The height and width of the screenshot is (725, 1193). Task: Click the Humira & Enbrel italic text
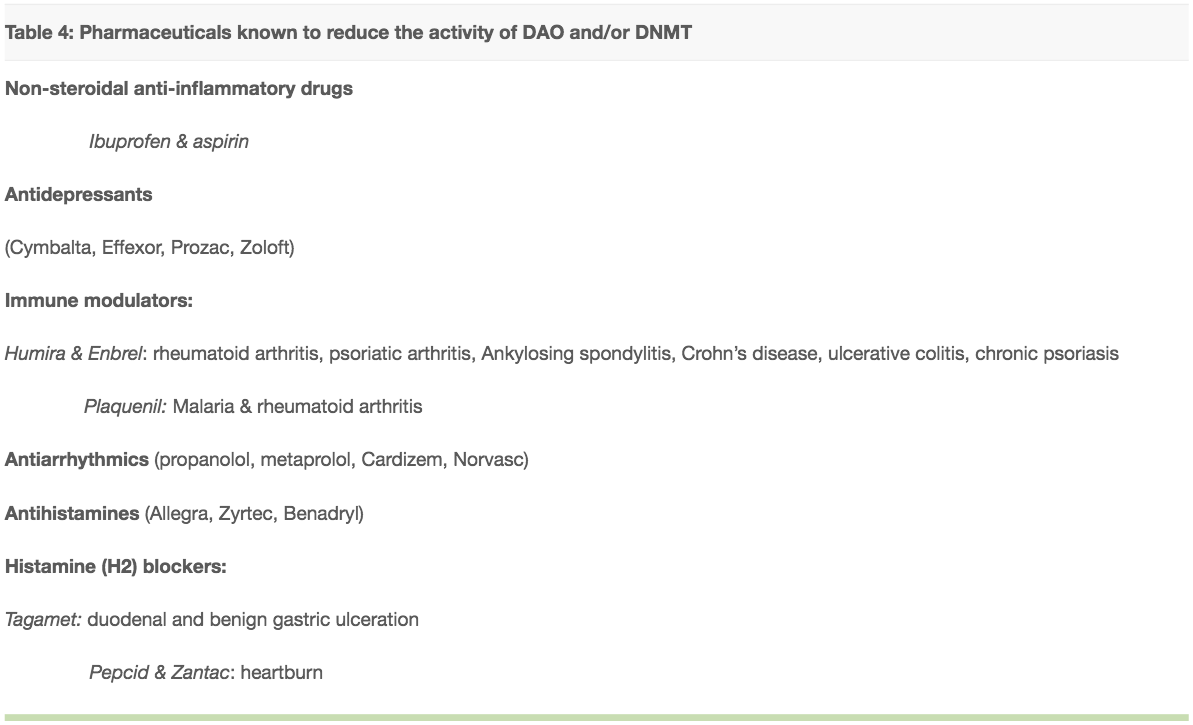(x=73, y=354)
